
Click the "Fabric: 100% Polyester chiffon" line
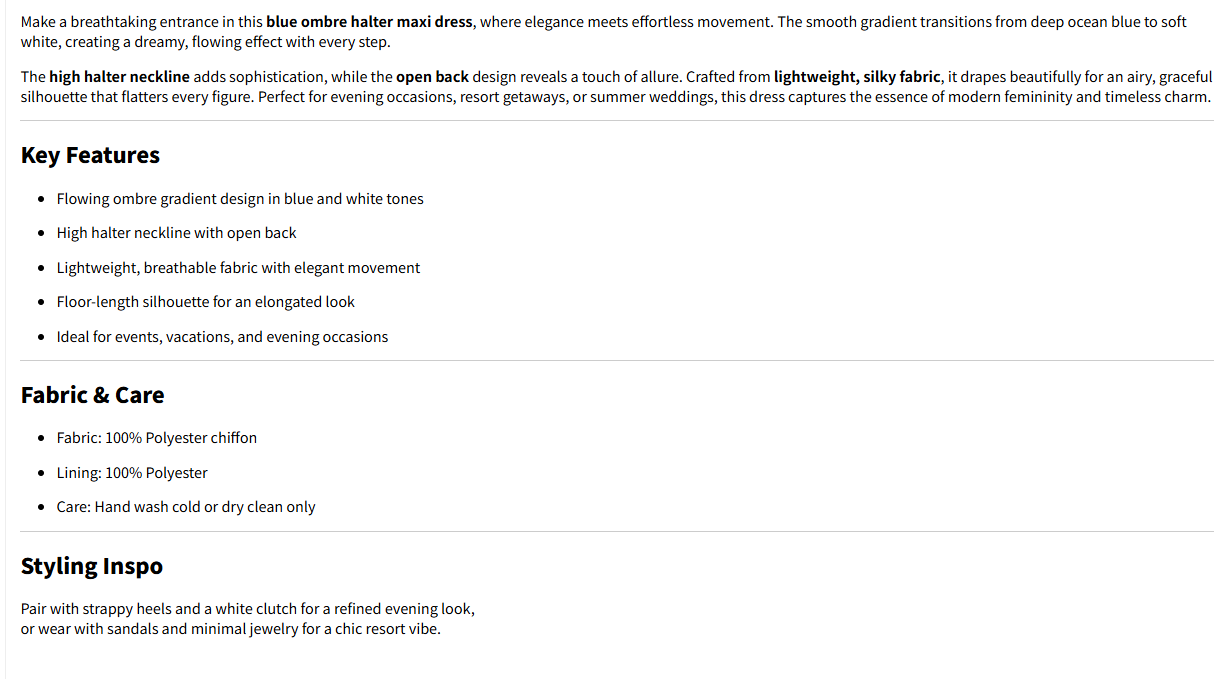pyautogui.click(x=156, y=438)
